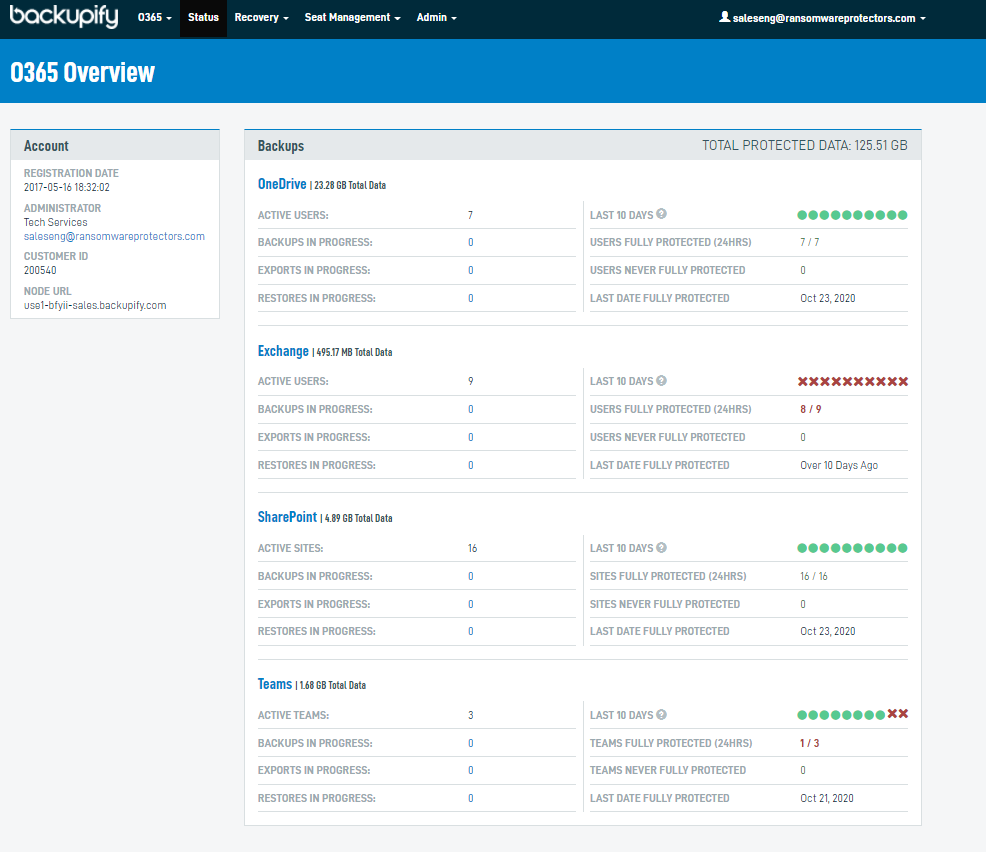This screenshot has height=852, width=986.
Task: Click first green dot in OneDrive status row
Action: coord(802,215)
